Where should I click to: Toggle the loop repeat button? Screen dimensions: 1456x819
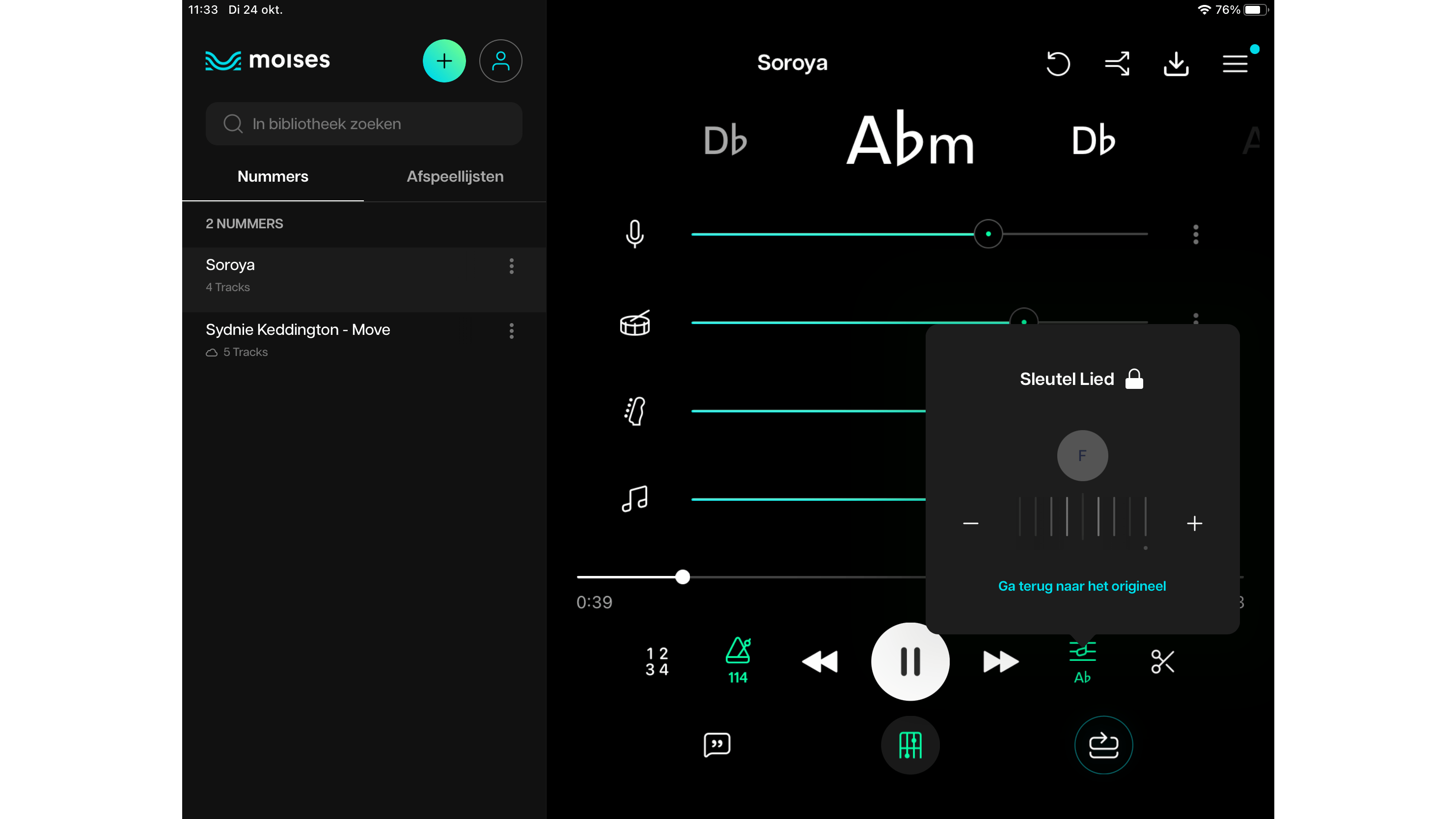(x=1103, y=744)
